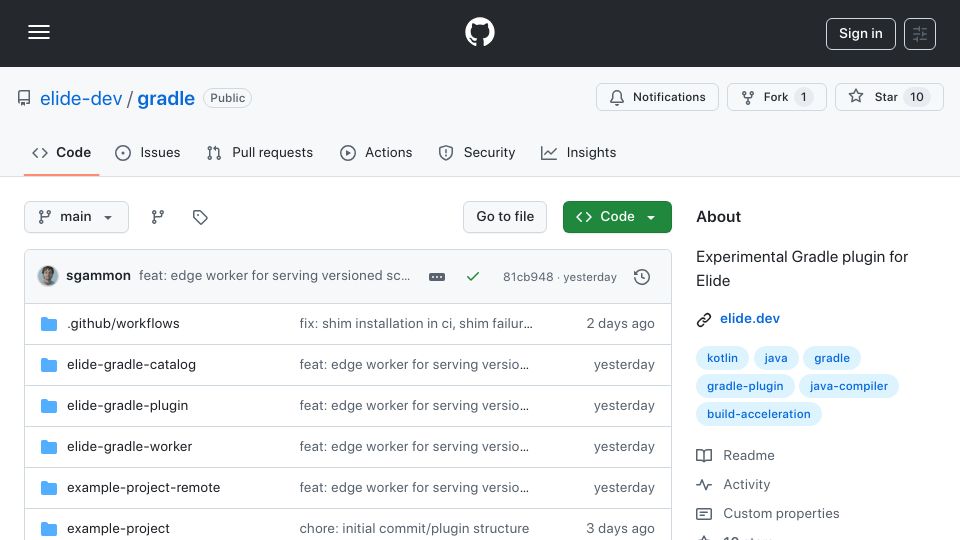Open the hamburger navigation menu
The image size is (960, 540).
[39, 32]
